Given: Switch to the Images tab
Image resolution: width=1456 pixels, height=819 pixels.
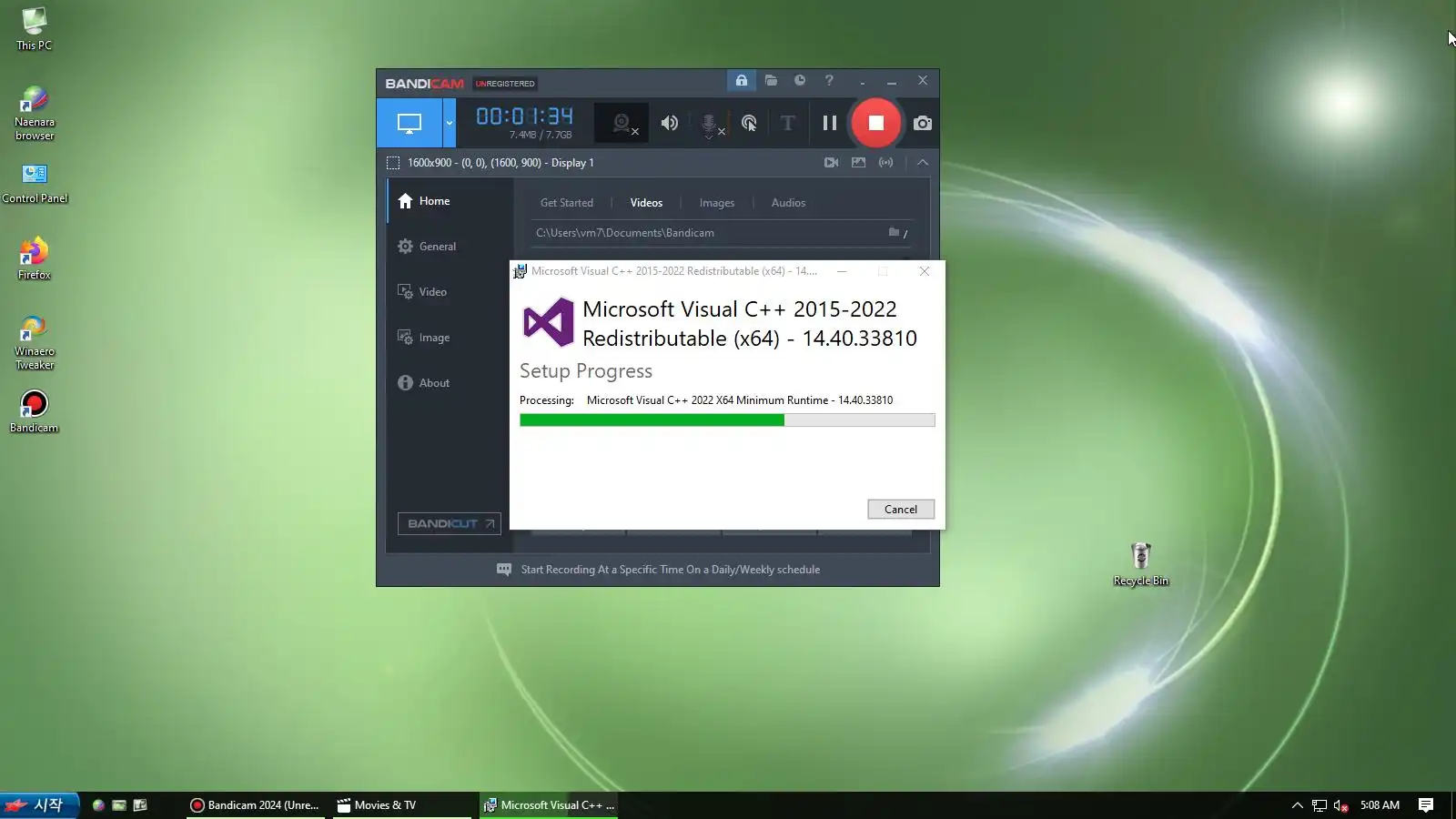Looking at the screenshot, I should point(717,203).
